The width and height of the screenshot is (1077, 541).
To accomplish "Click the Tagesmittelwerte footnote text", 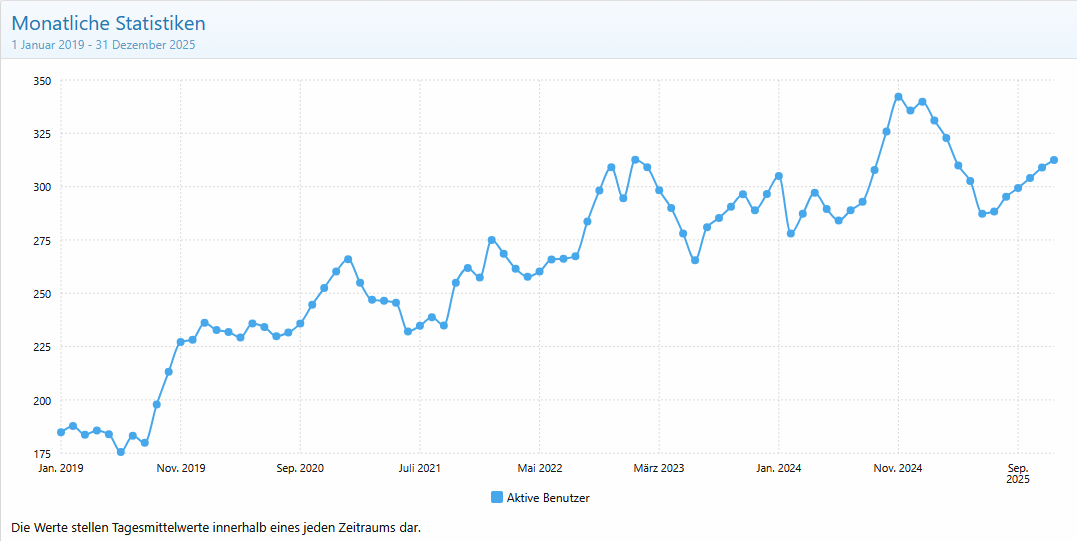I will [215, 527].
